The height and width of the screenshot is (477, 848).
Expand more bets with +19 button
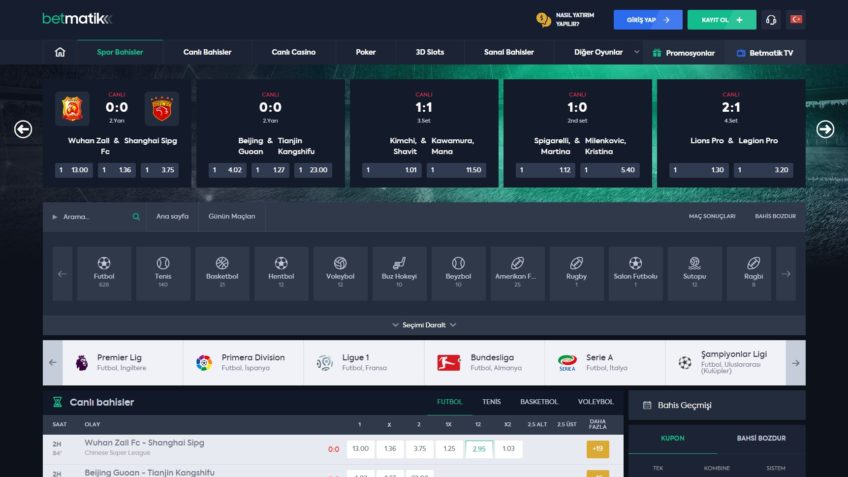(x=597, y=449)
